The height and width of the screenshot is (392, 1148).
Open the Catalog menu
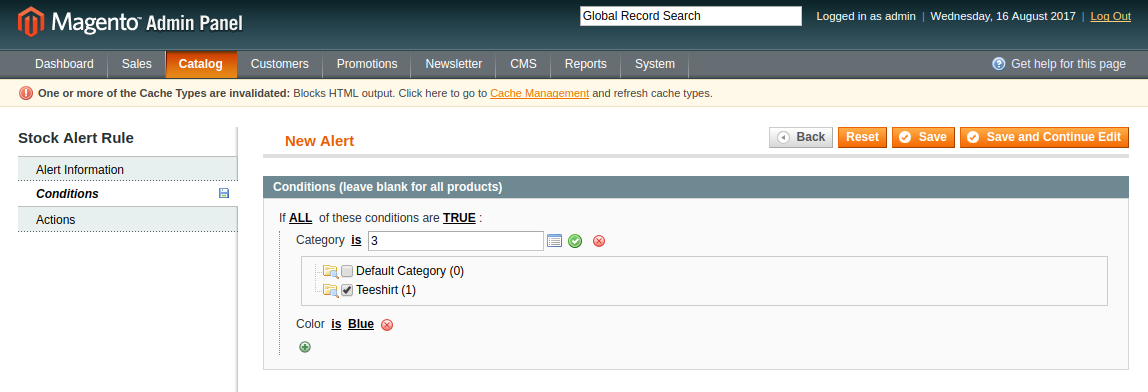point(201,64)
